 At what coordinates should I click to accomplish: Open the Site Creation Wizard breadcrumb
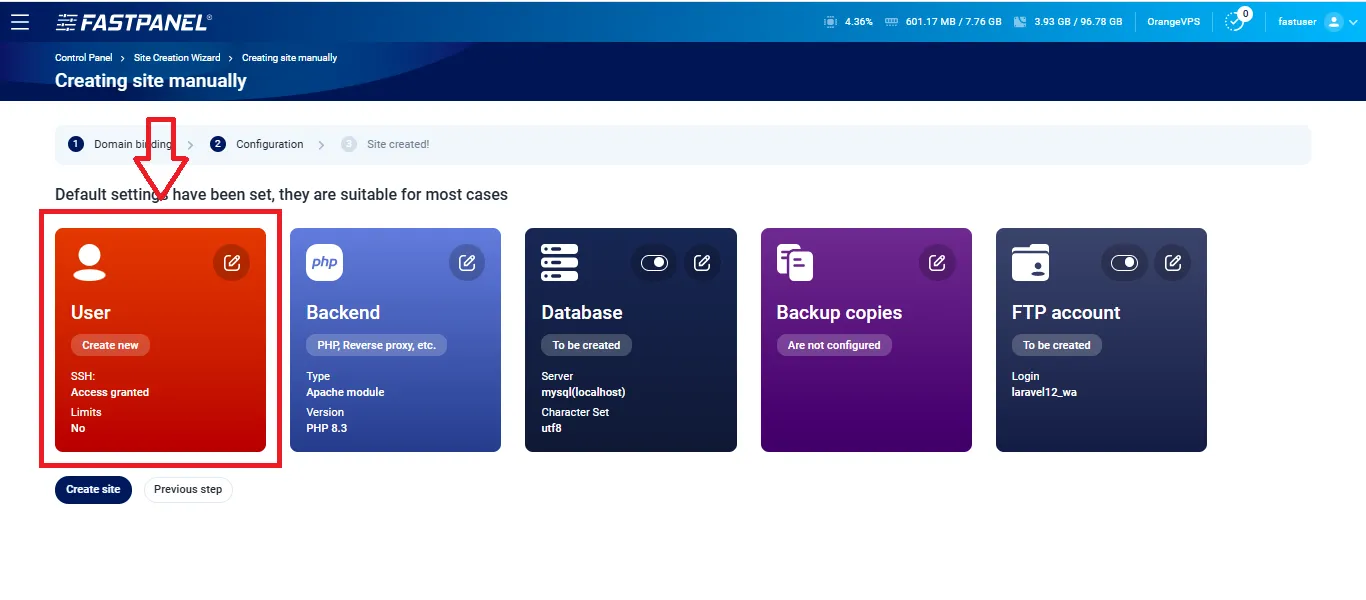(177, 58)
